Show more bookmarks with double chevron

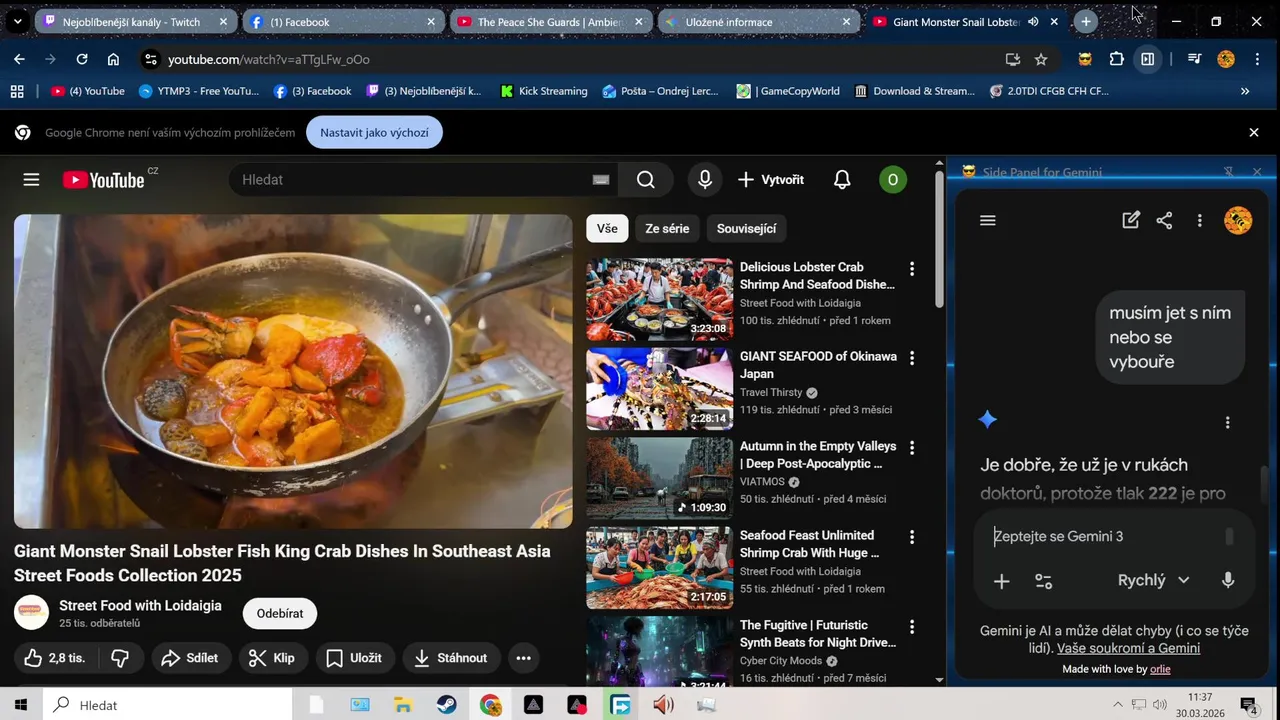[1245, 91]
